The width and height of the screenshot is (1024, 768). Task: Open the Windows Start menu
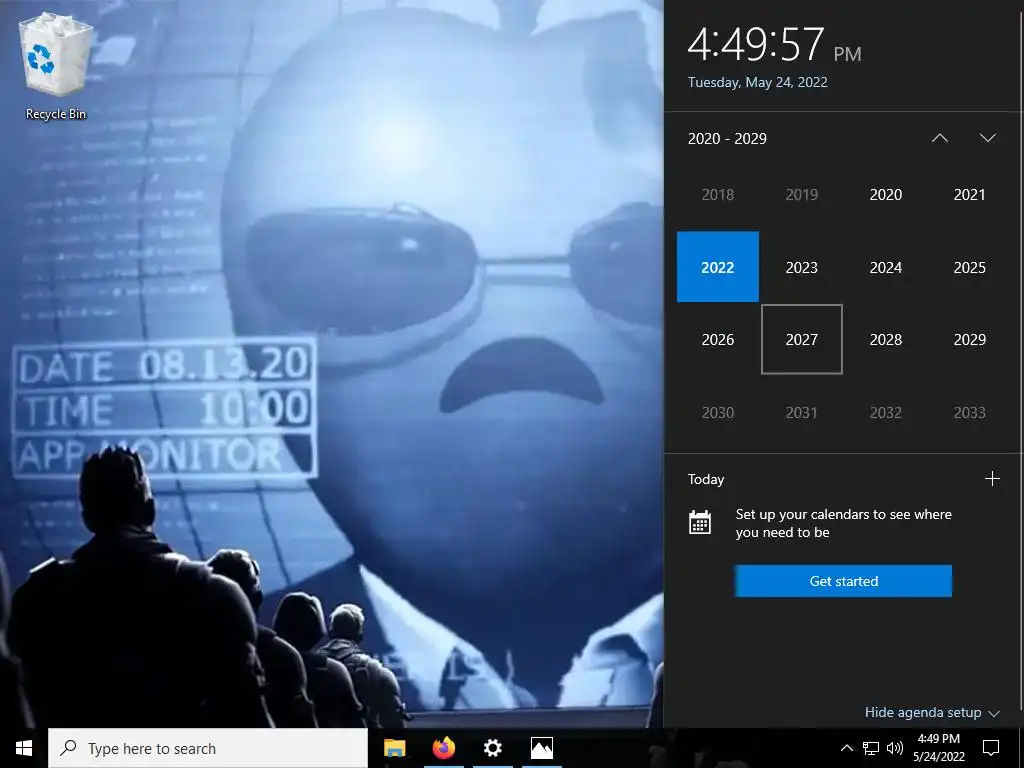point(24,748)
